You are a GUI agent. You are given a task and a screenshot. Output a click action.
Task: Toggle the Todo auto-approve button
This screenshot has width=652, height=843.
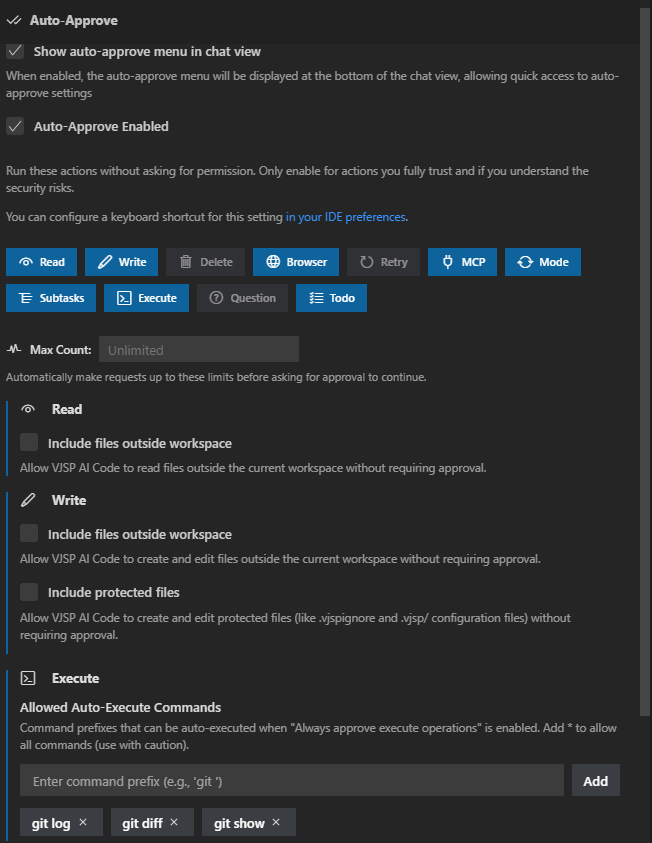pyautogui.click(x=331, y=298)
